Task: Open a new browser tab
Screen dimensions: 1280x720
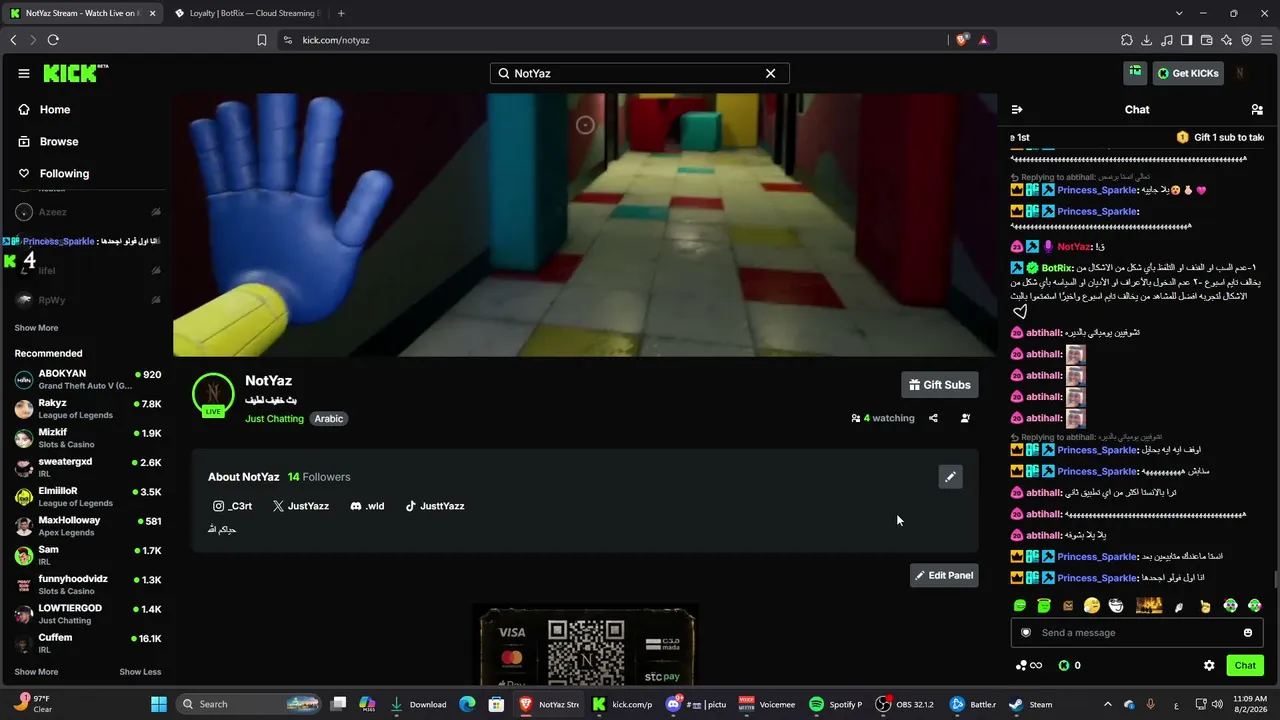Action: [341, 13]
